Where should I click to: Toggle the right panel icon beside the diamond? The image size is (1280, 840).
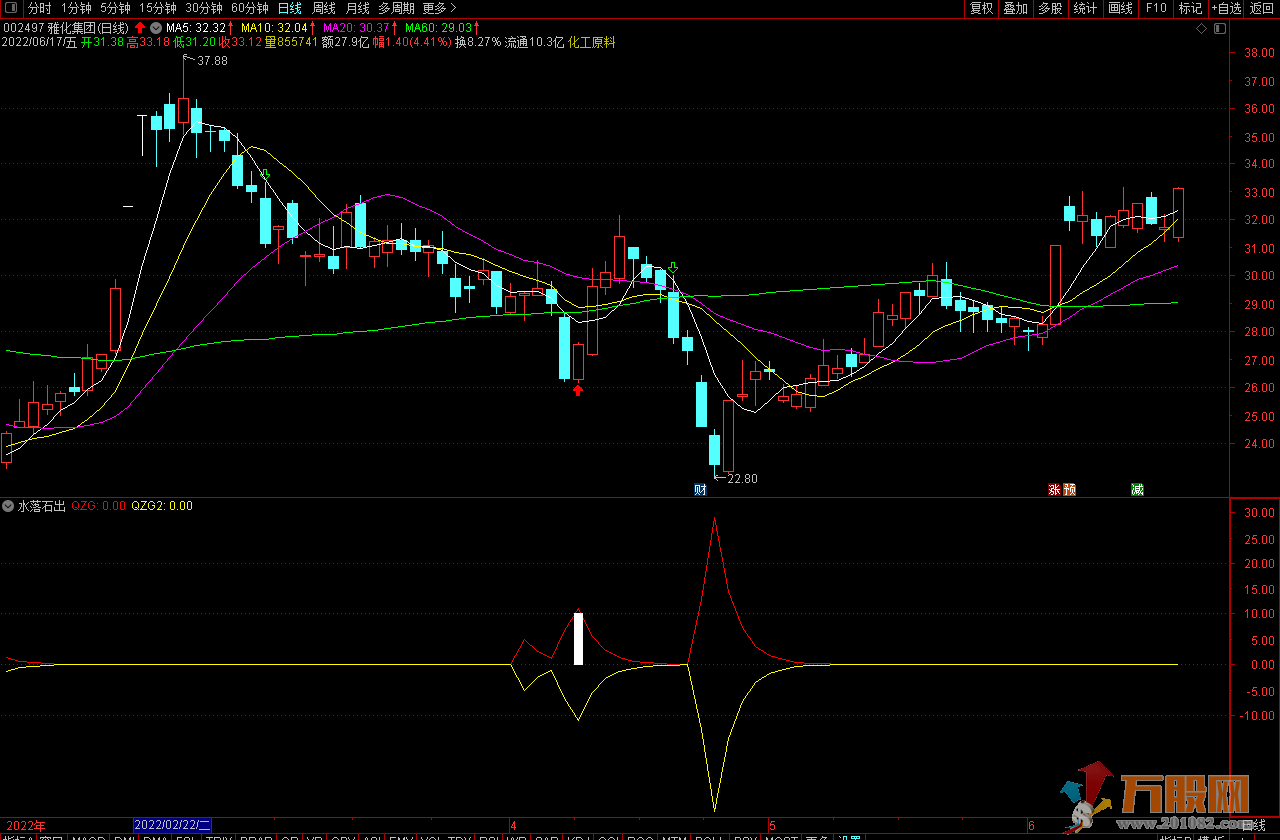1218,28
